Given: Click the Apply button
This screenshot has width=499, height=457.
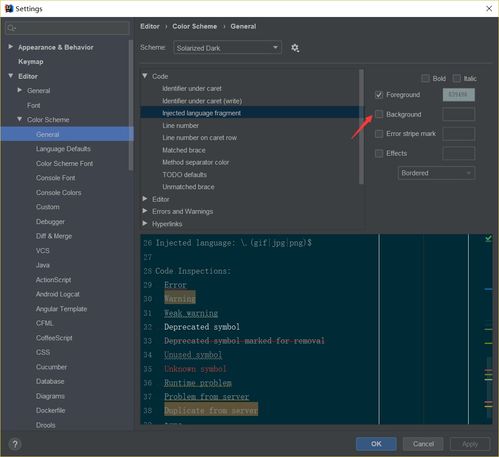Looking at the screenshot, I should coord(470,444).
